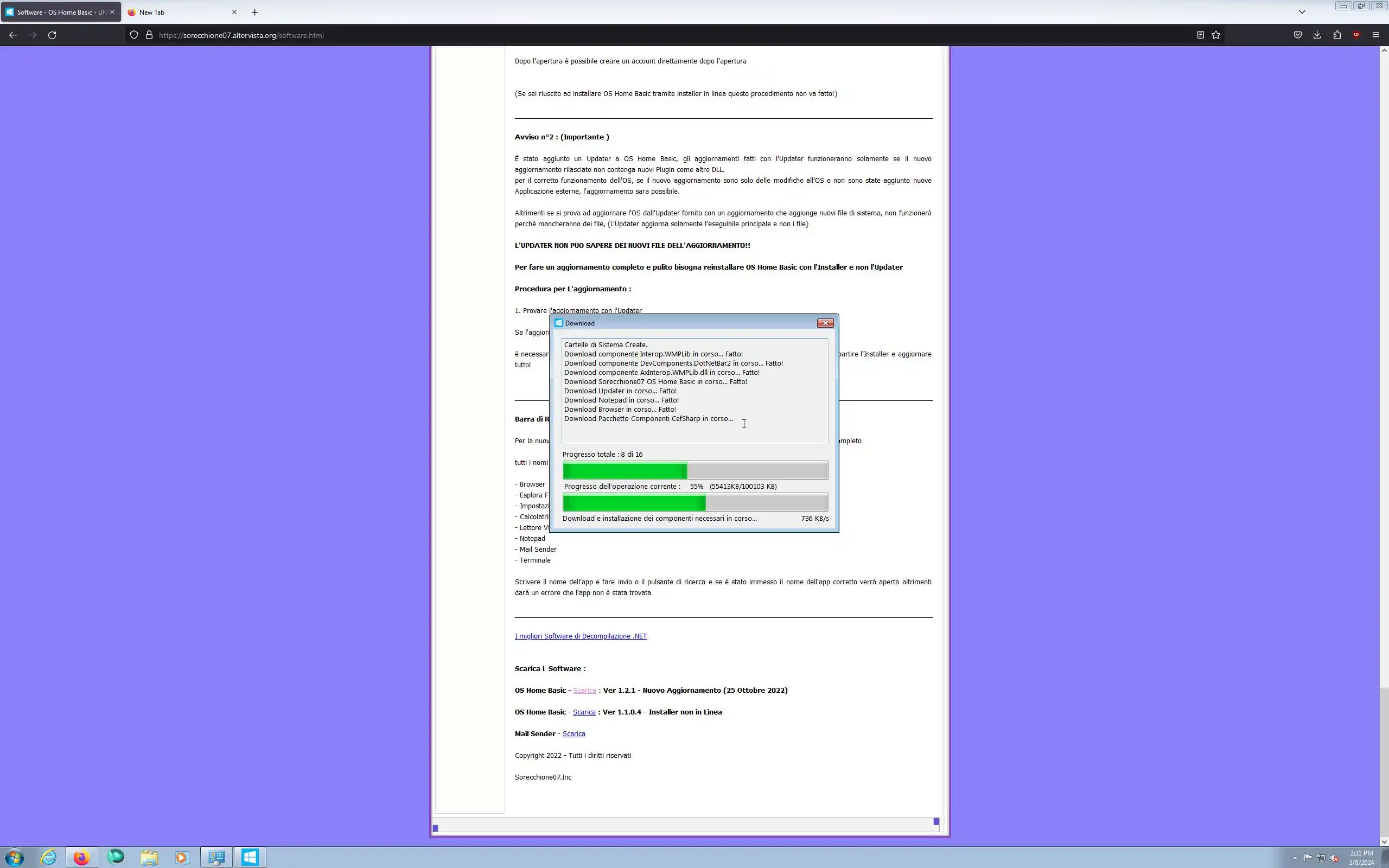The height and width of the screenshot is (868, 1389).
Task: Click the browser Reload page icon
Action: coord(52,35)
